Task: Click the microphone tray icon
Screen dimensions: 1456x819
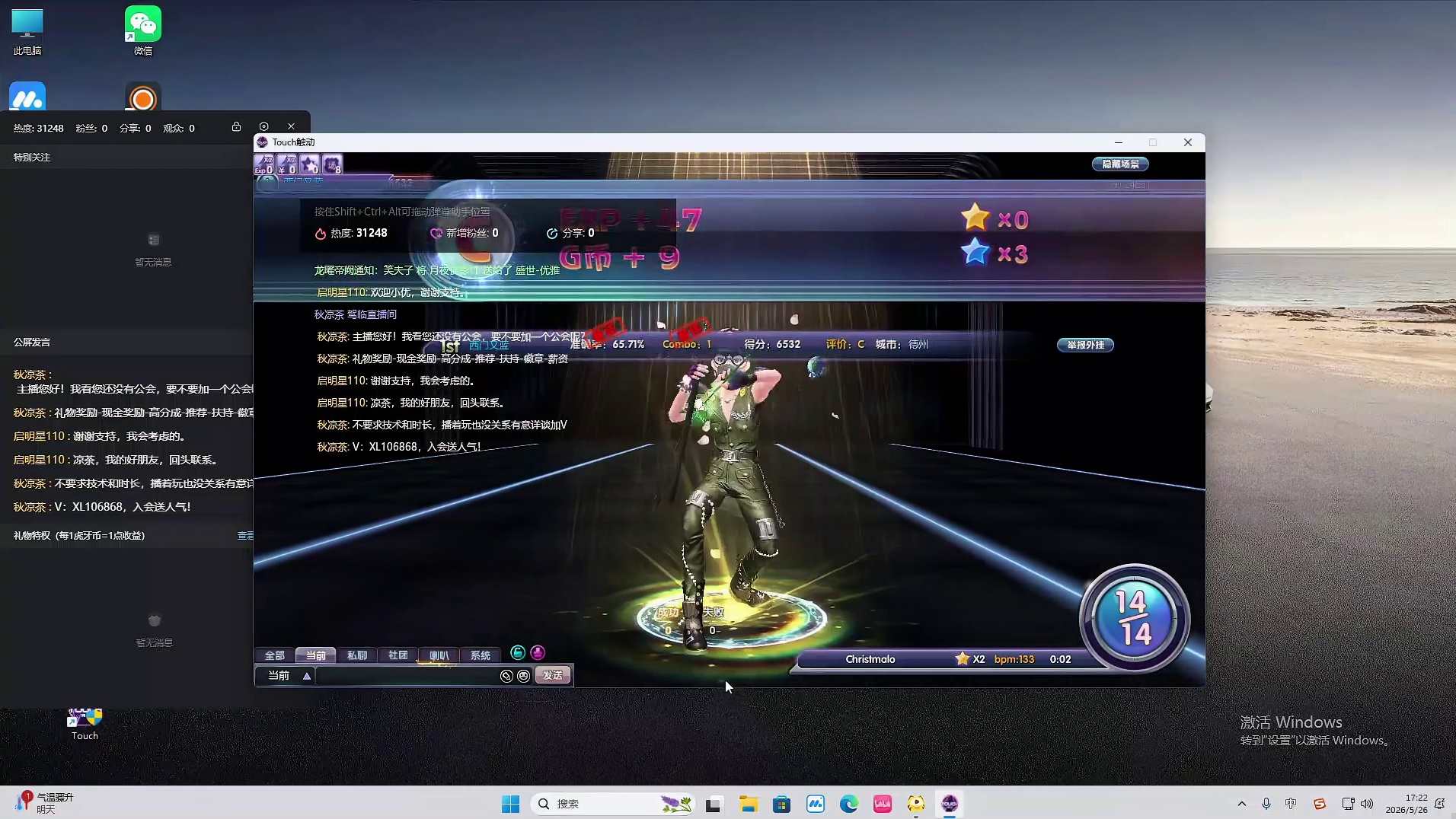Action: coord(1266,804)
